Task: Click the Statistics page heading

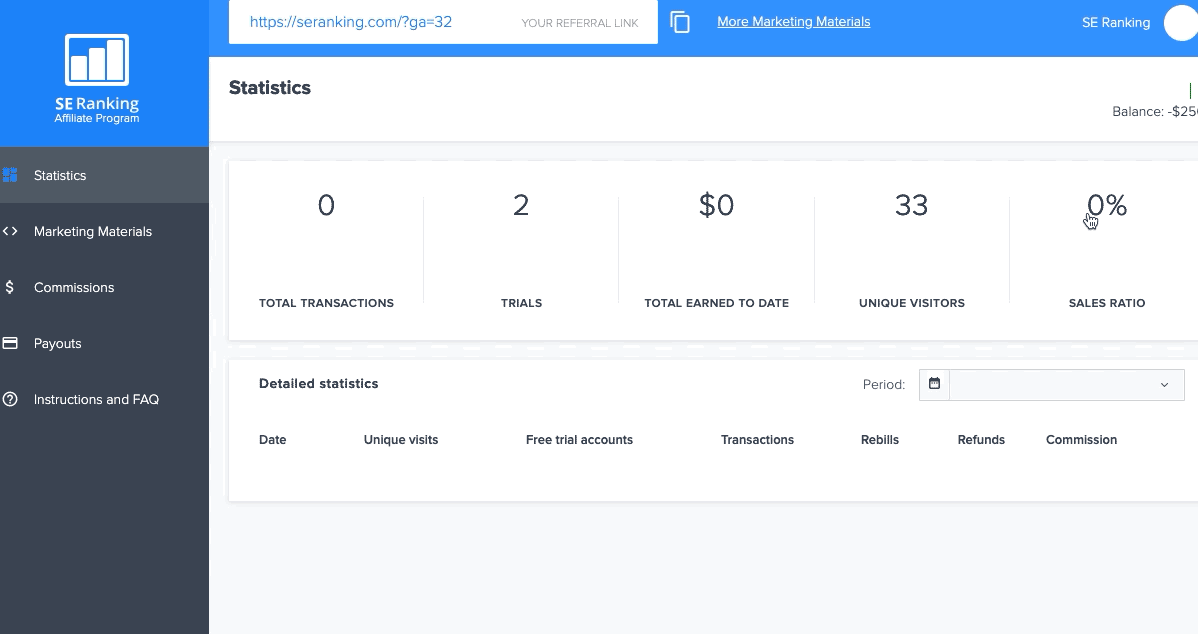Action: point(270,88)
